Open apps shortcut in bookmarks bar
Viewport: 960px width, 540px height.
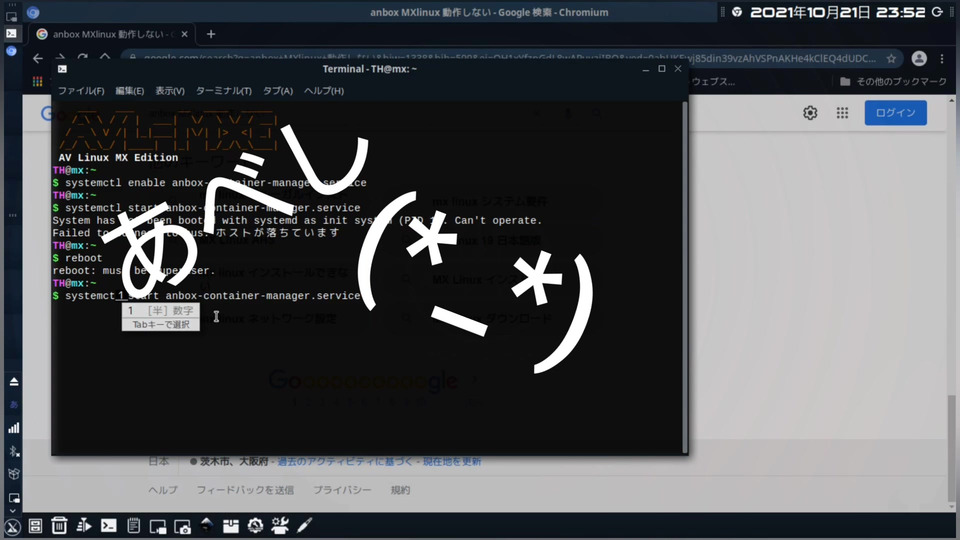(37, 81)
